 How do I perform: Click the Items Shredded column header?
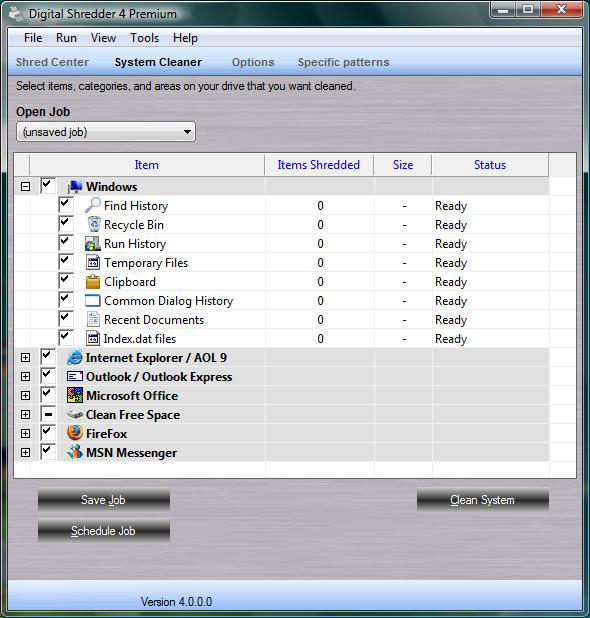319,165
